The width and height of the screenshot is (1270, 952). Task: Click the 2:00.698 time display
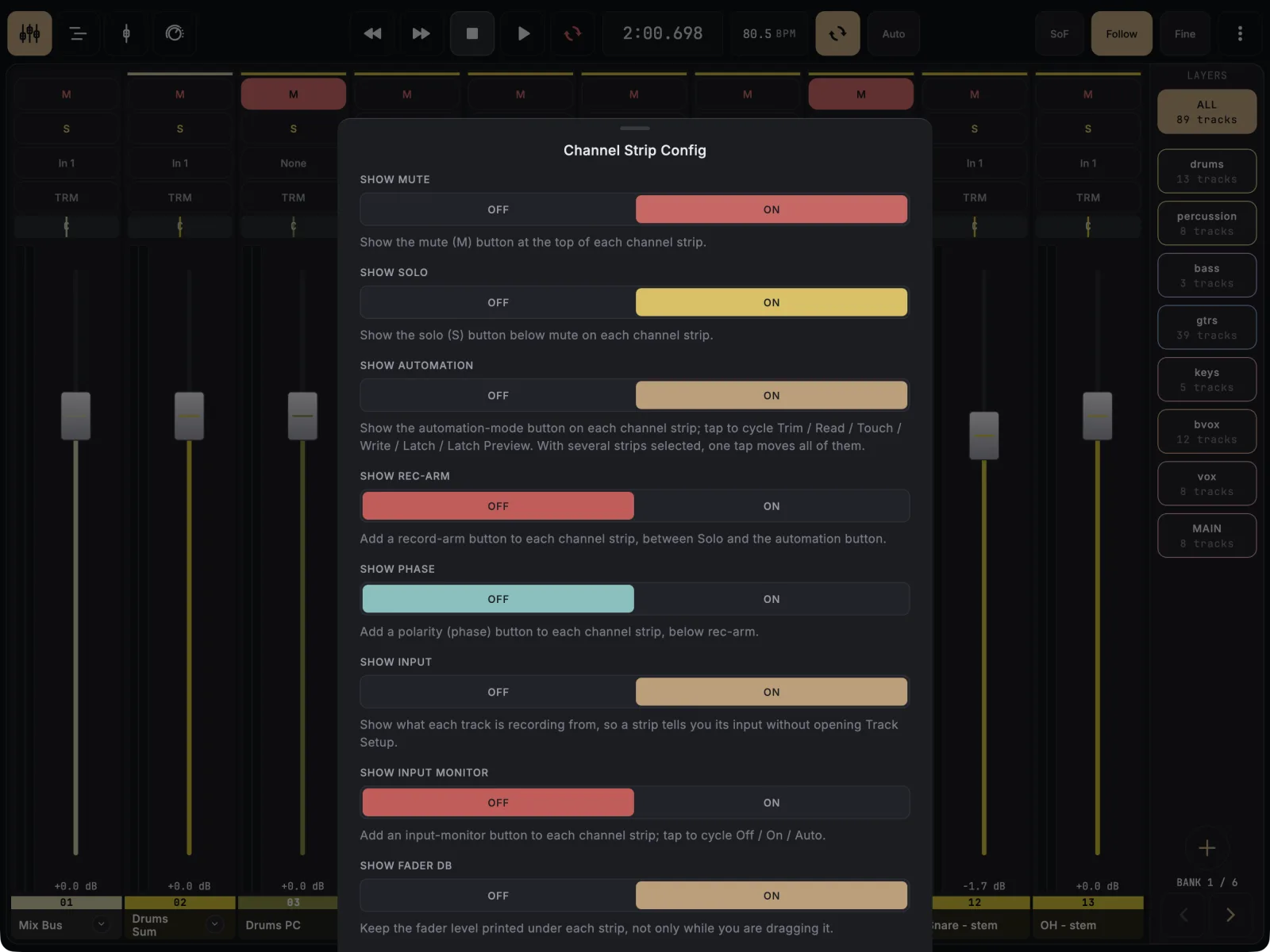[x=663, y=33]
